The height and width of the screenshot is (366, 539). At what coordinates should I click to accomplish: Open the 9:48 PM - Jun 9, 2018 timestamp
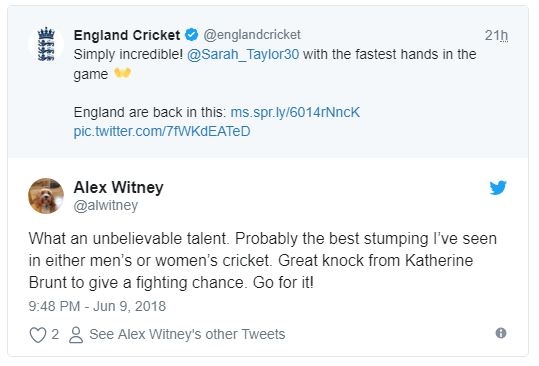click(97, 306)
